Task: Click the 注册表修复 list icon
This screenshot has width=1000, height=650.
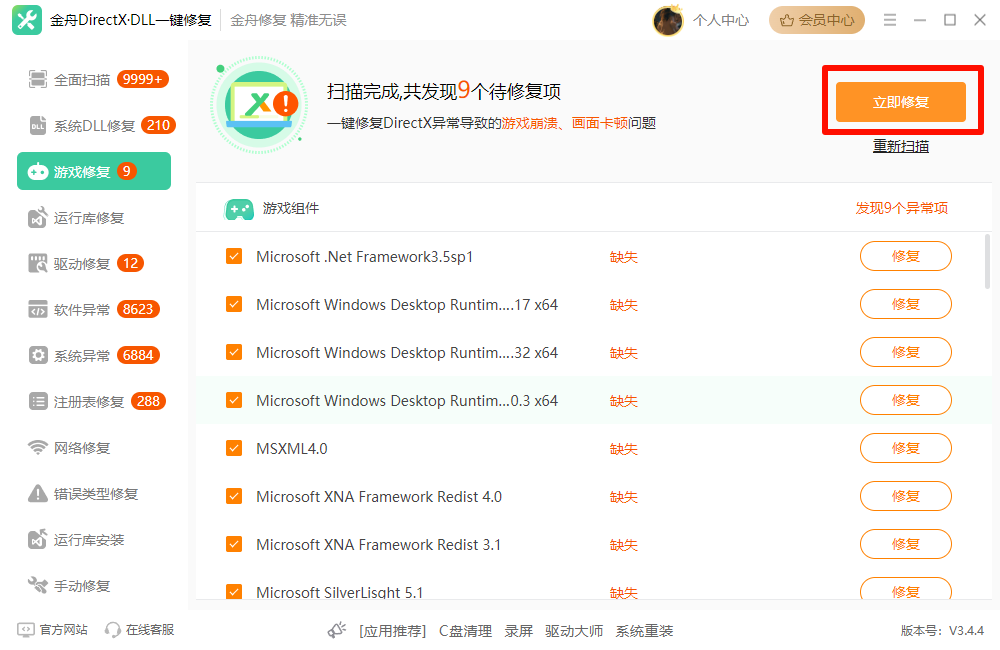Action: pos(38,401)
